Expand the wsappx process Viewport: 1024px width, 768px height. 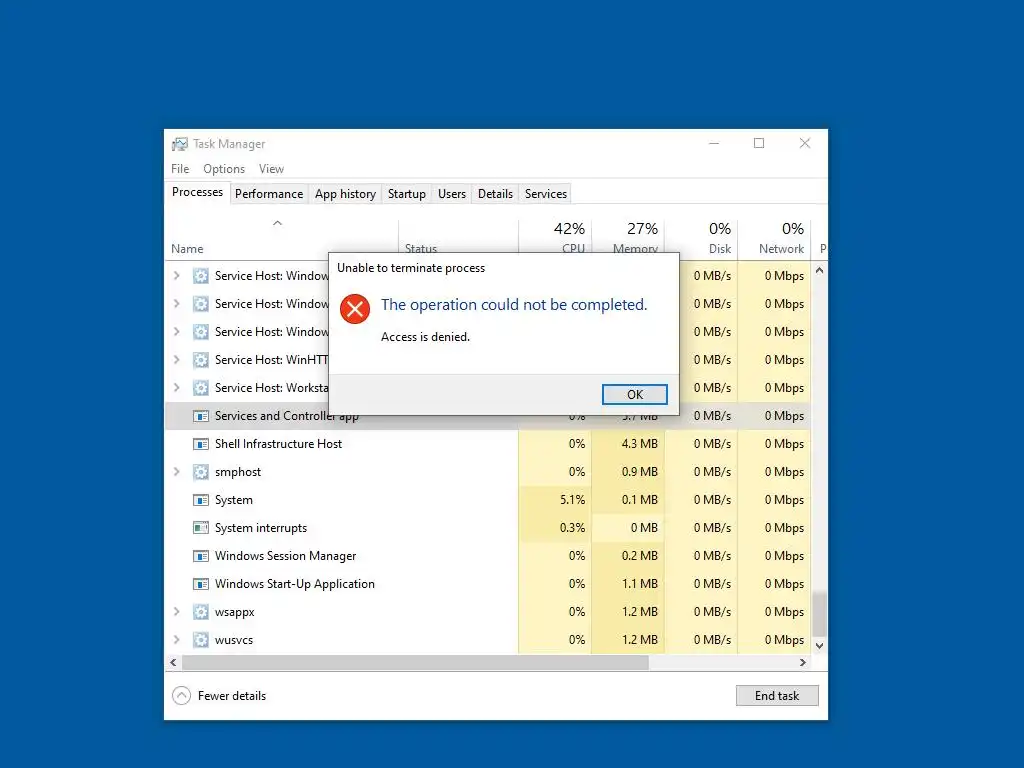coord(176,612)
